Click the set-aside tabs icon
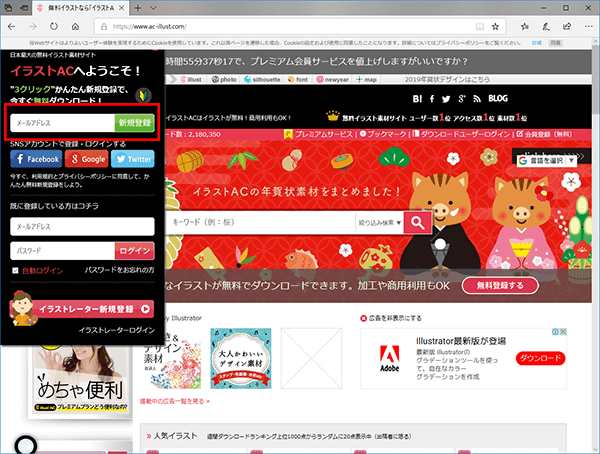600x454 pixels. [24, 8]
